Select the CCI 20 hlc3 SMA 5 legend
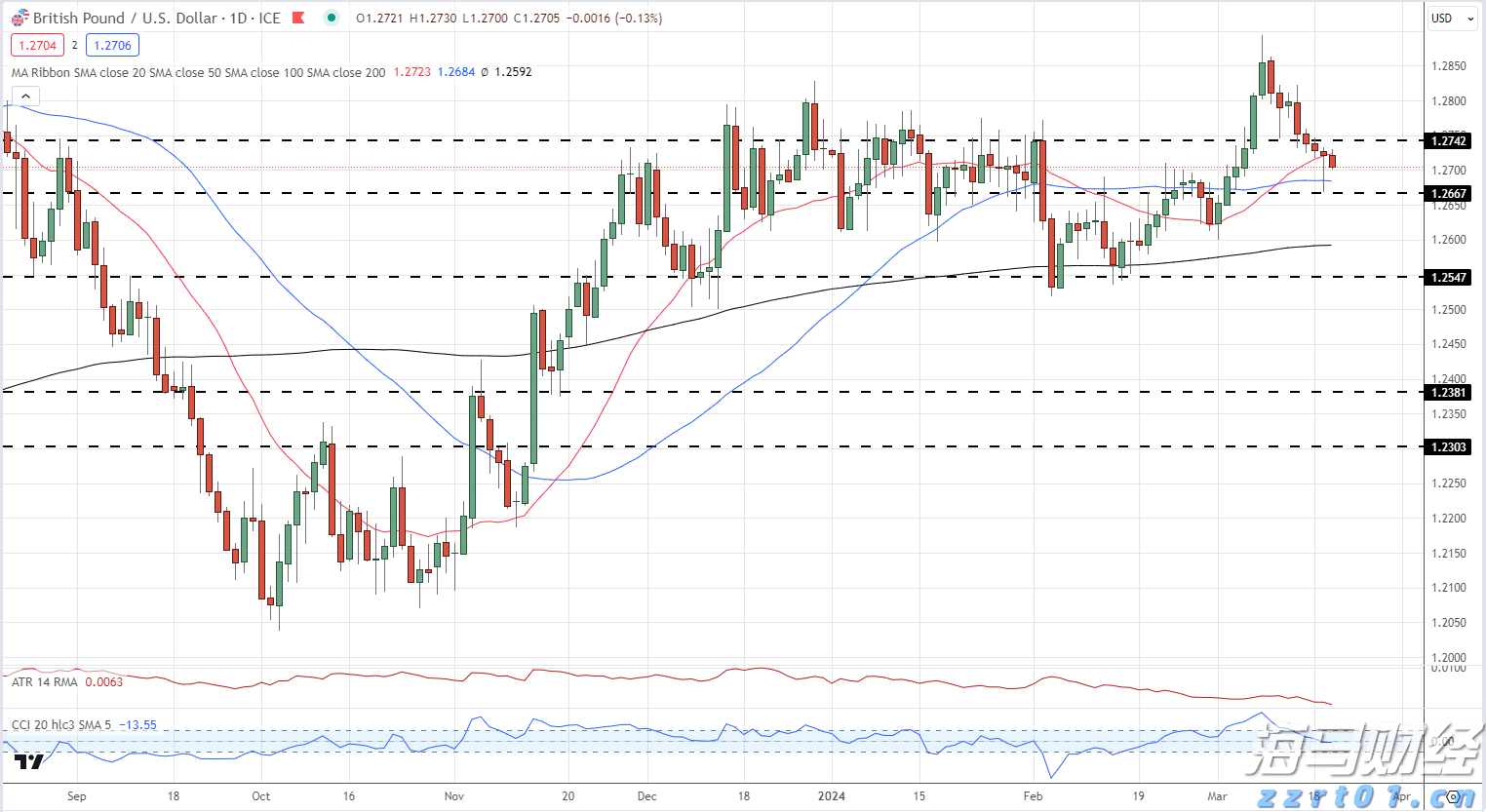Viewport: 1486px width, 812px height. 60,724
